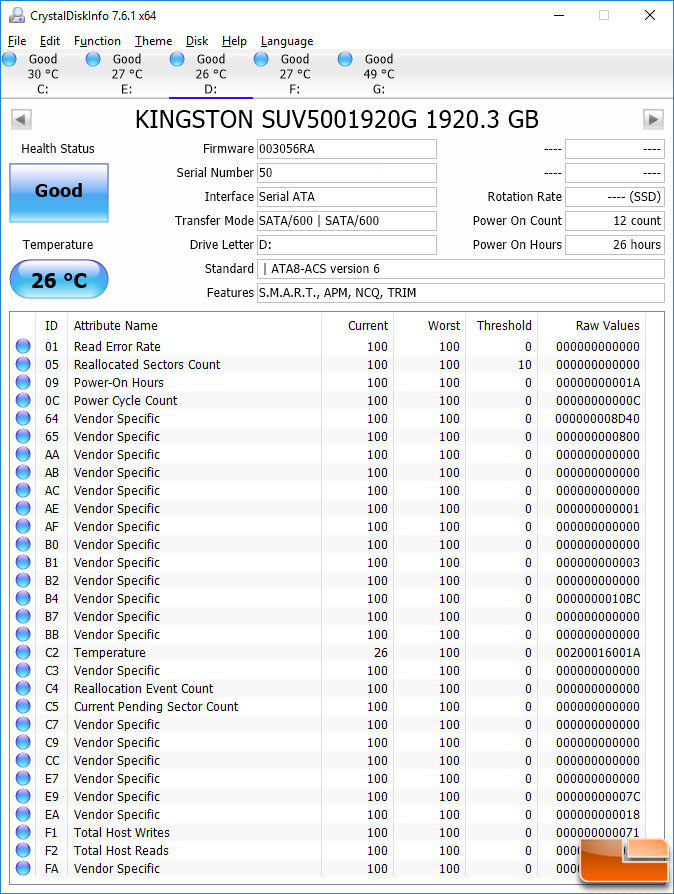Click status icon for Reallocation Event Count
Image resolution: width=674 pixels, height=894 pixels.
[23, 688]
